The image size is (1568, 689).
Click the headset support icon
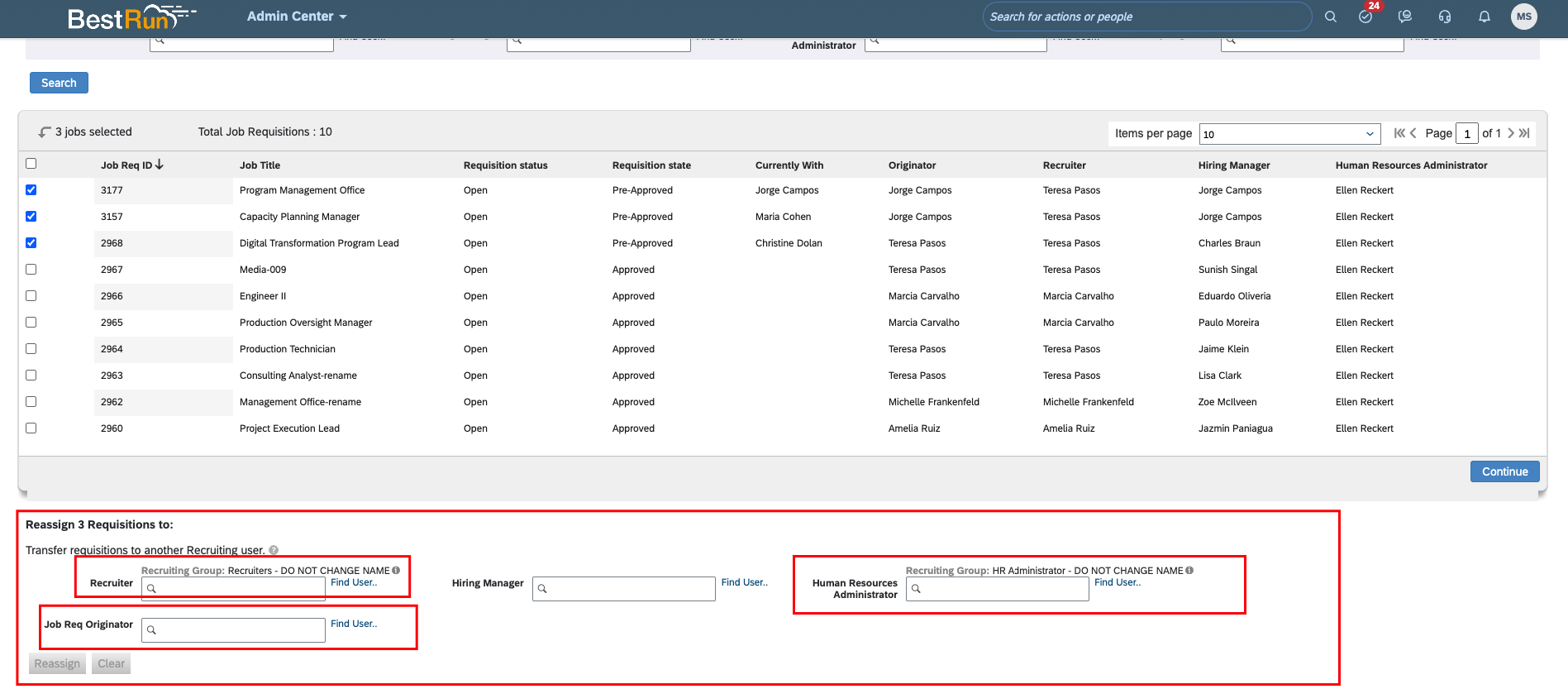(1445, 17)
